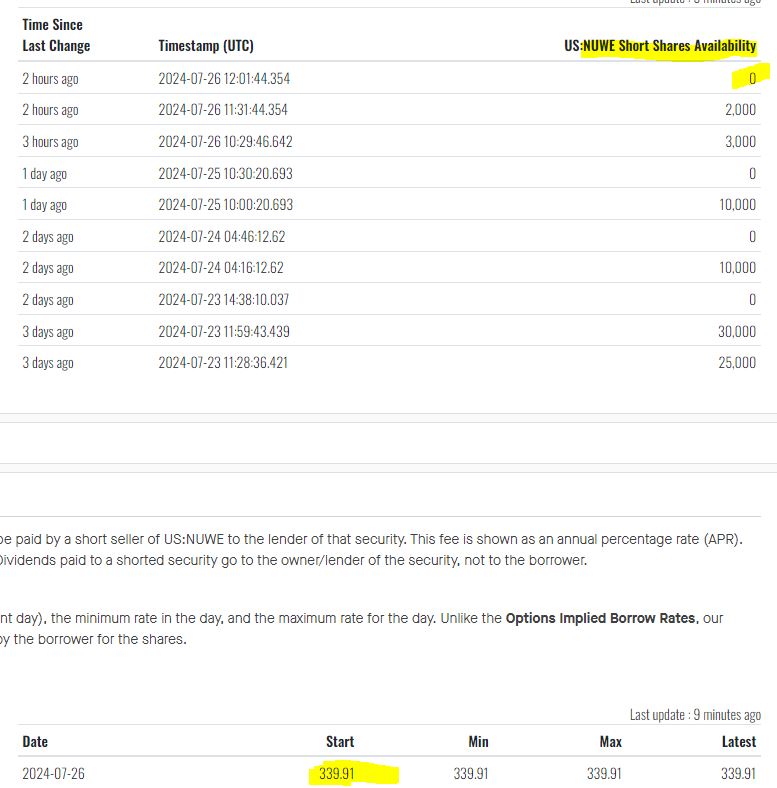Click the 'Options Implied Borrow Rates' bold text
This screenshot has height=788, width=777.
click(x=602, y=618)
